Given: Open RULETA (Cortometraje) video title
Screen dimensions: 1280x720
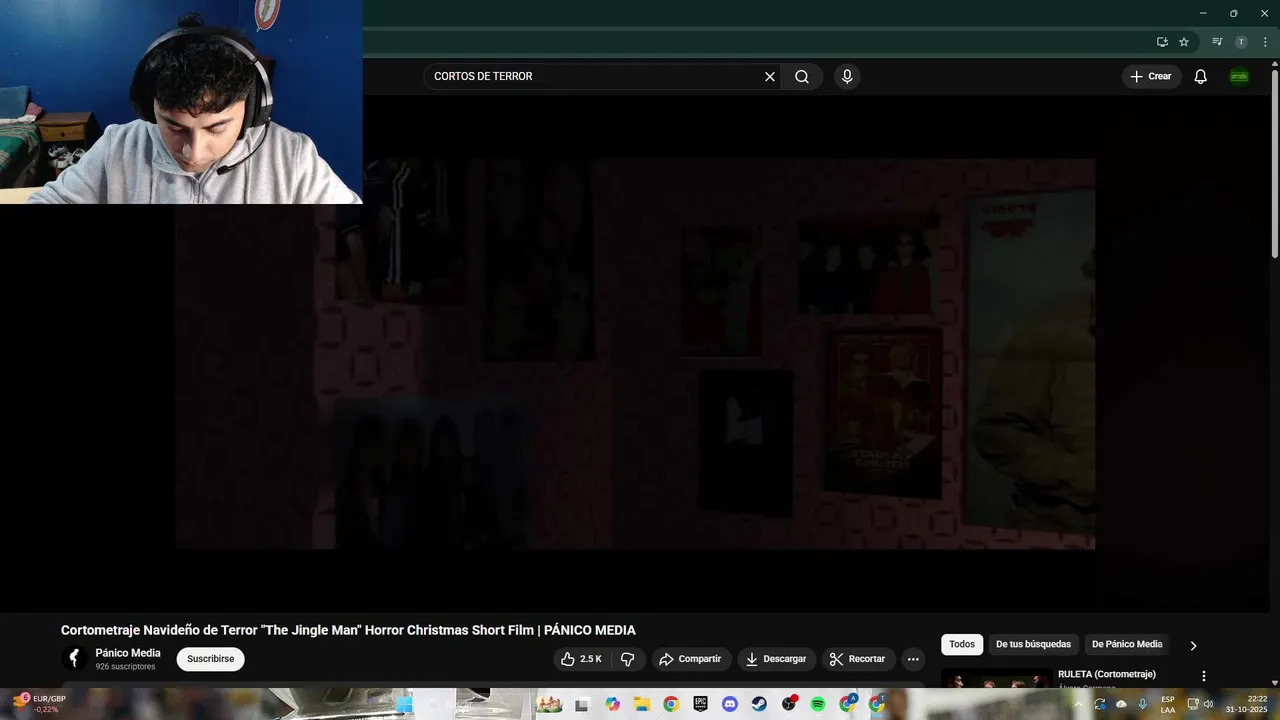Looking at the screenshot, I should coord(1107,674).
